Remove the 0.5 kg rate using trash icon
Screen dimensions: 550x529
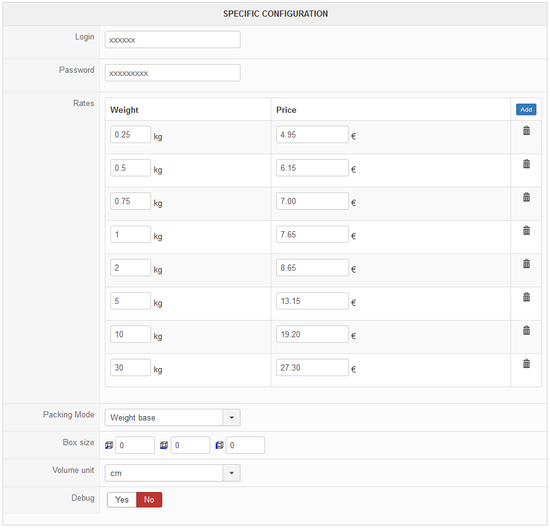[526, 164]
